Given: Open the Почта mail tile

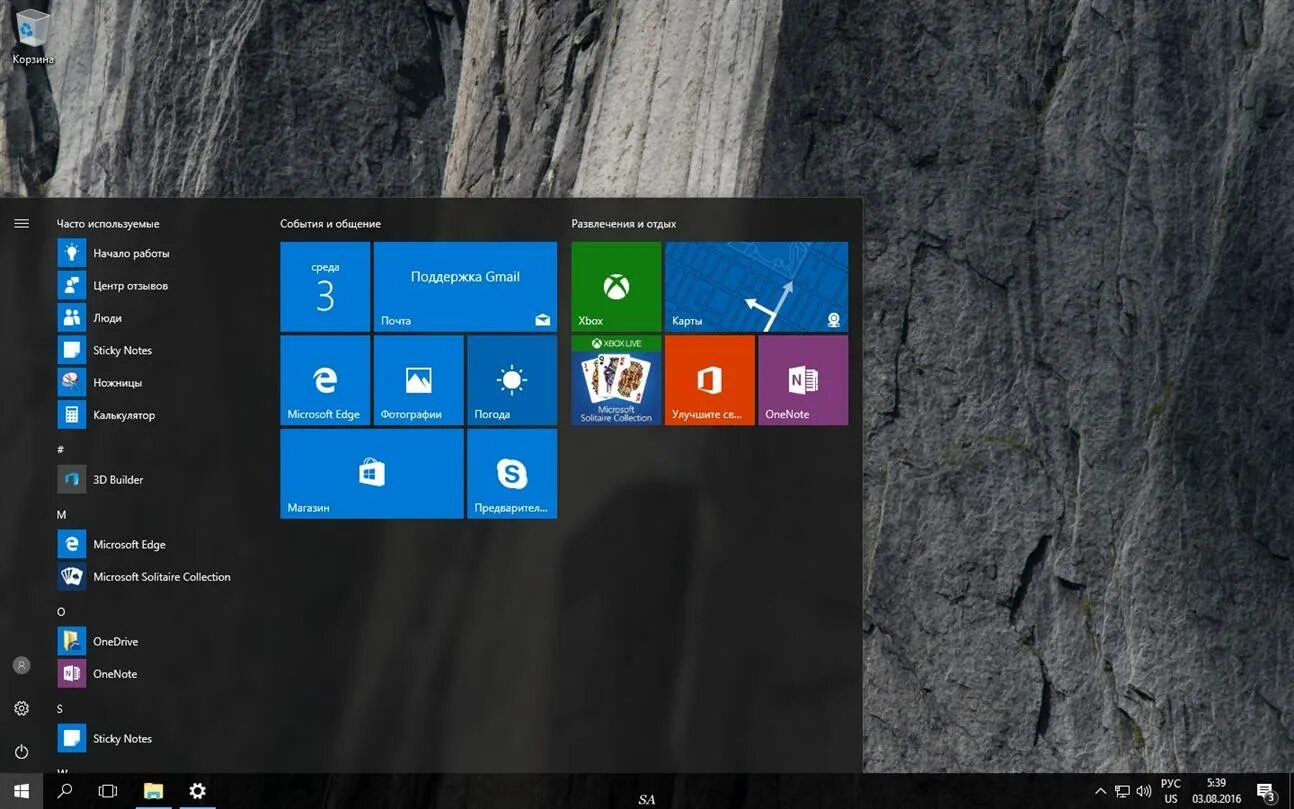Looking at the screenshot, I should click(x=465, y=286).
